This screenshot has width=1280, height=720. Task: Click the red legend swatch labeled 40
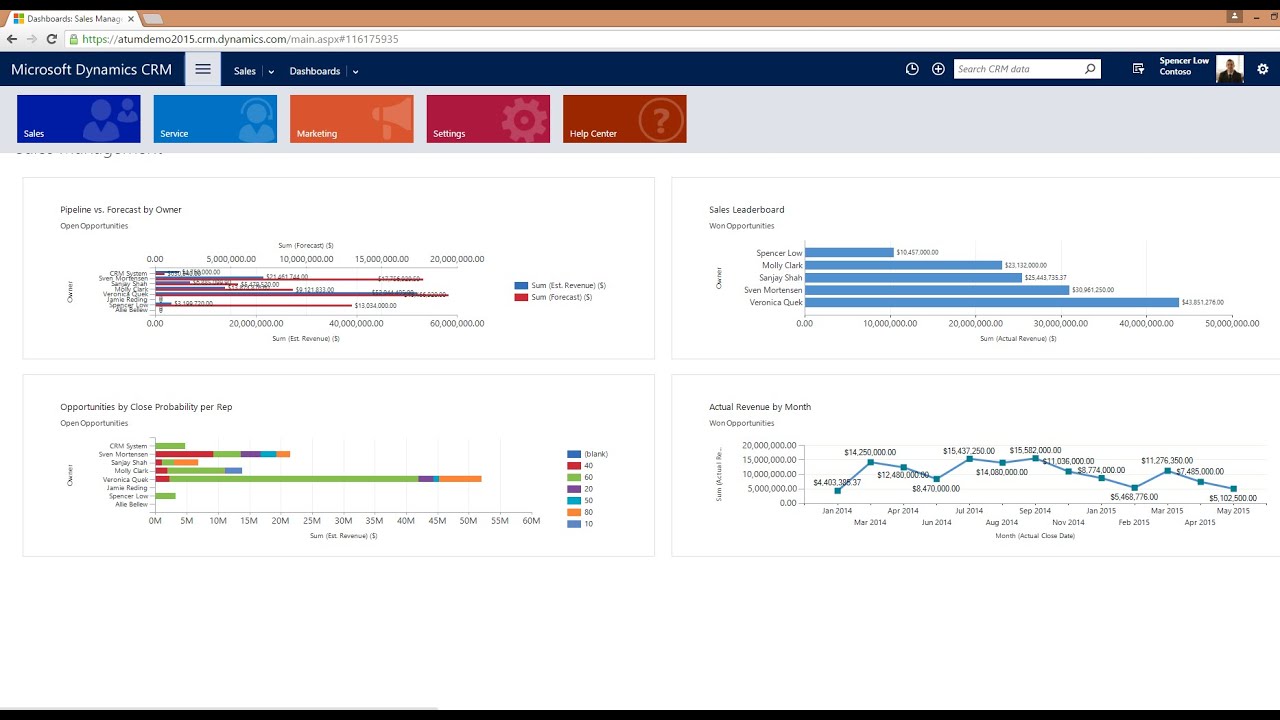pyautogui.click(x=574, y=466)
